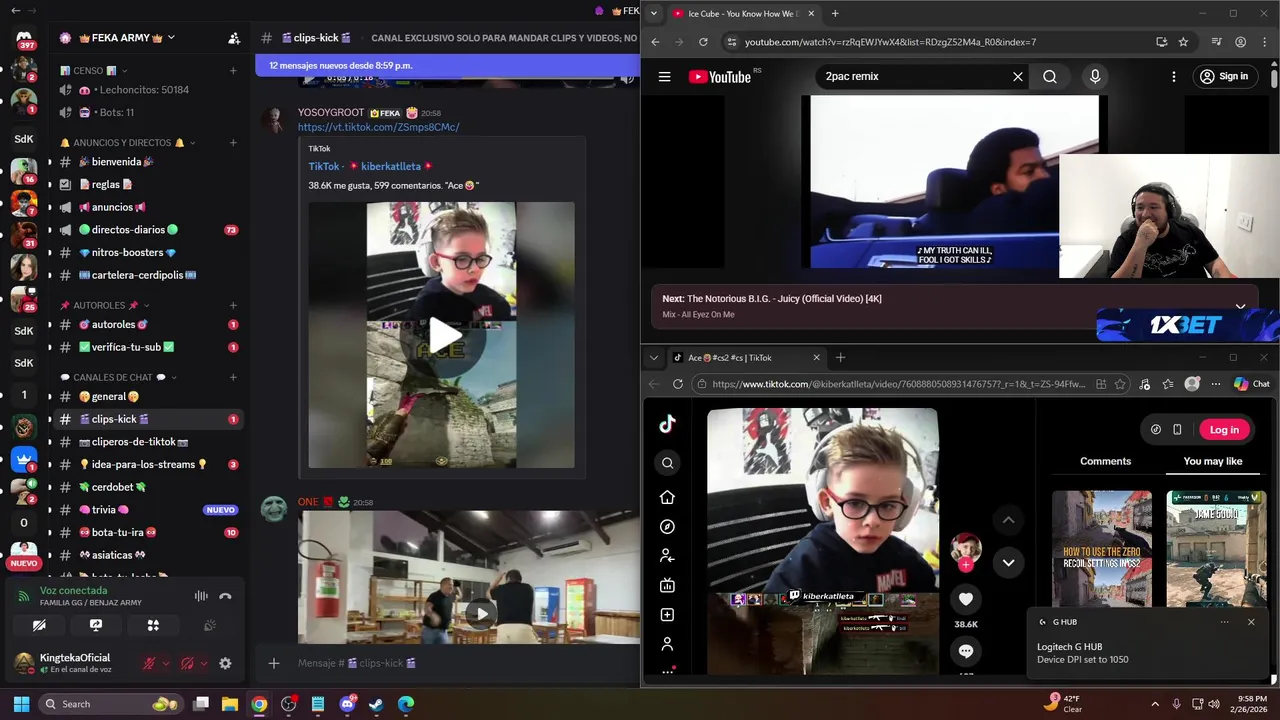Click the YouTube logo home link
Image resolution: width=1280 pixels, height=720 pixels.
pyautogui.click(x=720, y=77)
